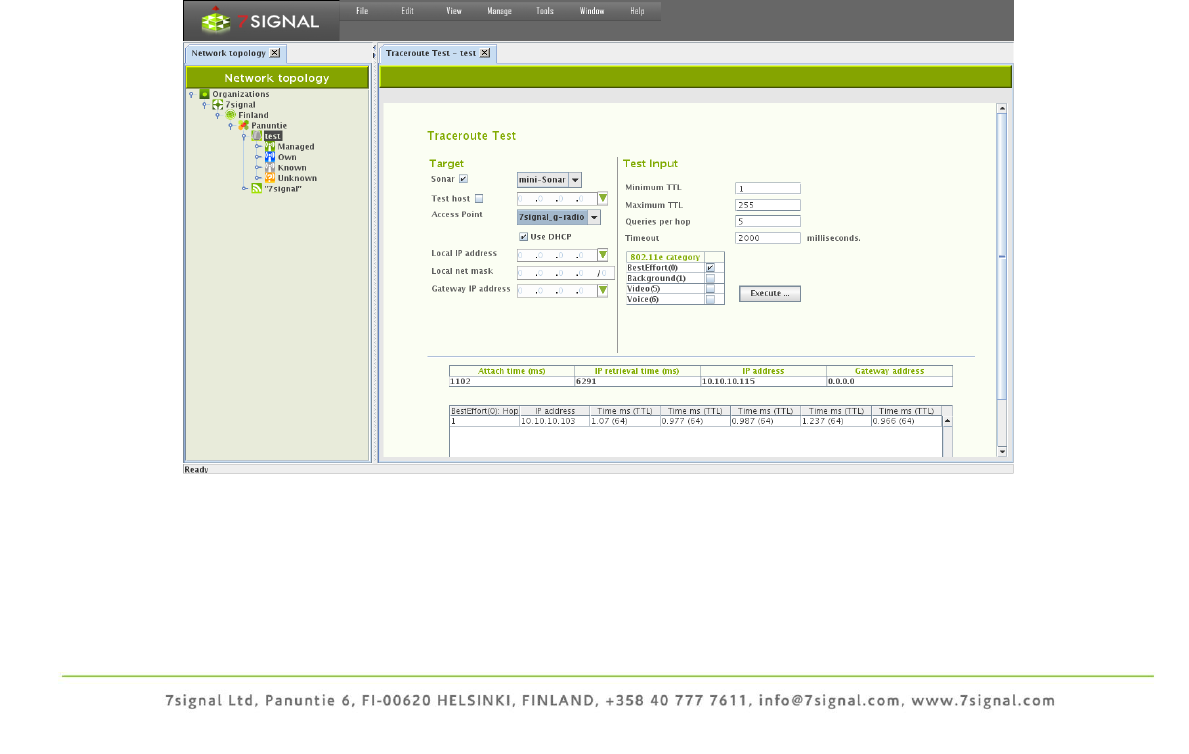1189x754 pixels.
Task: Click the Queries per hop field
Action: tap(767, 221)
